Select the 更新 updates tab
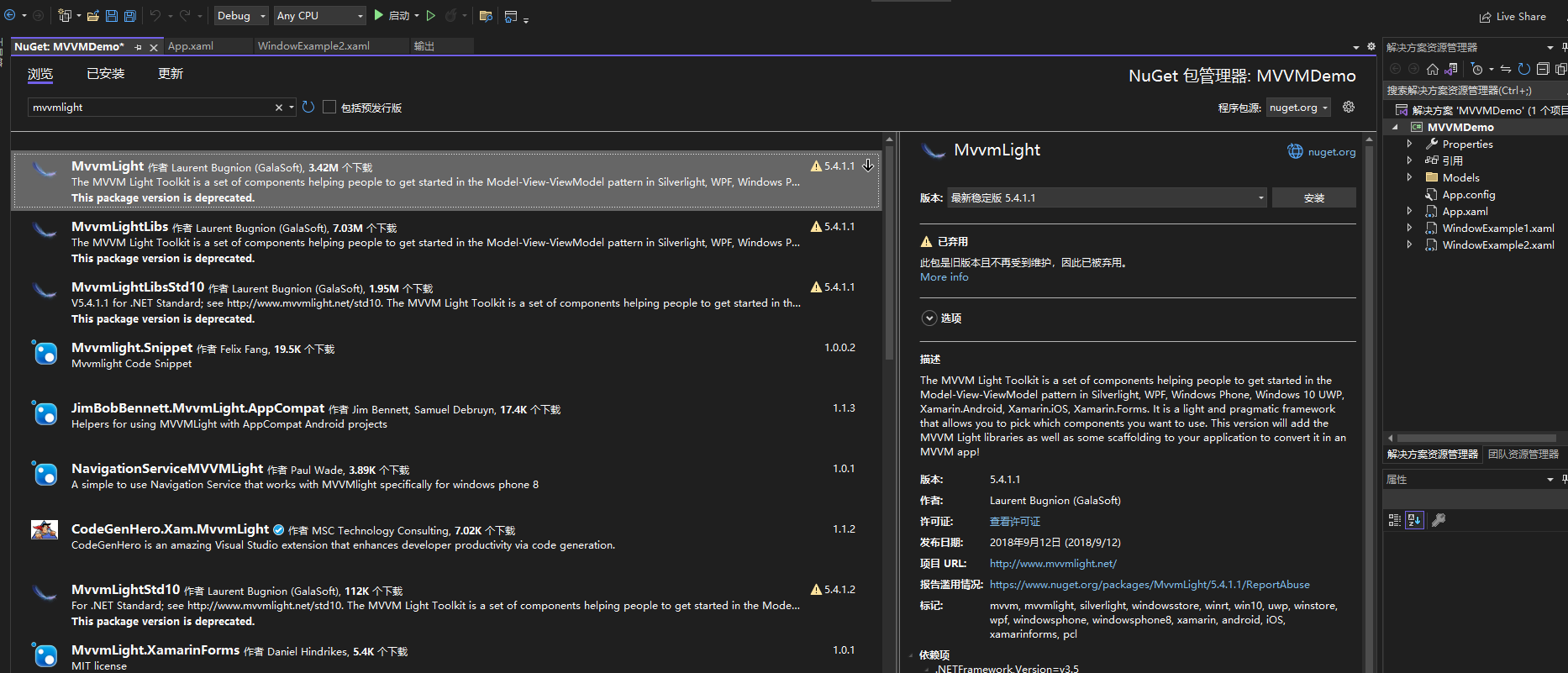This screenshot has height=673, width=1568. 171,74
